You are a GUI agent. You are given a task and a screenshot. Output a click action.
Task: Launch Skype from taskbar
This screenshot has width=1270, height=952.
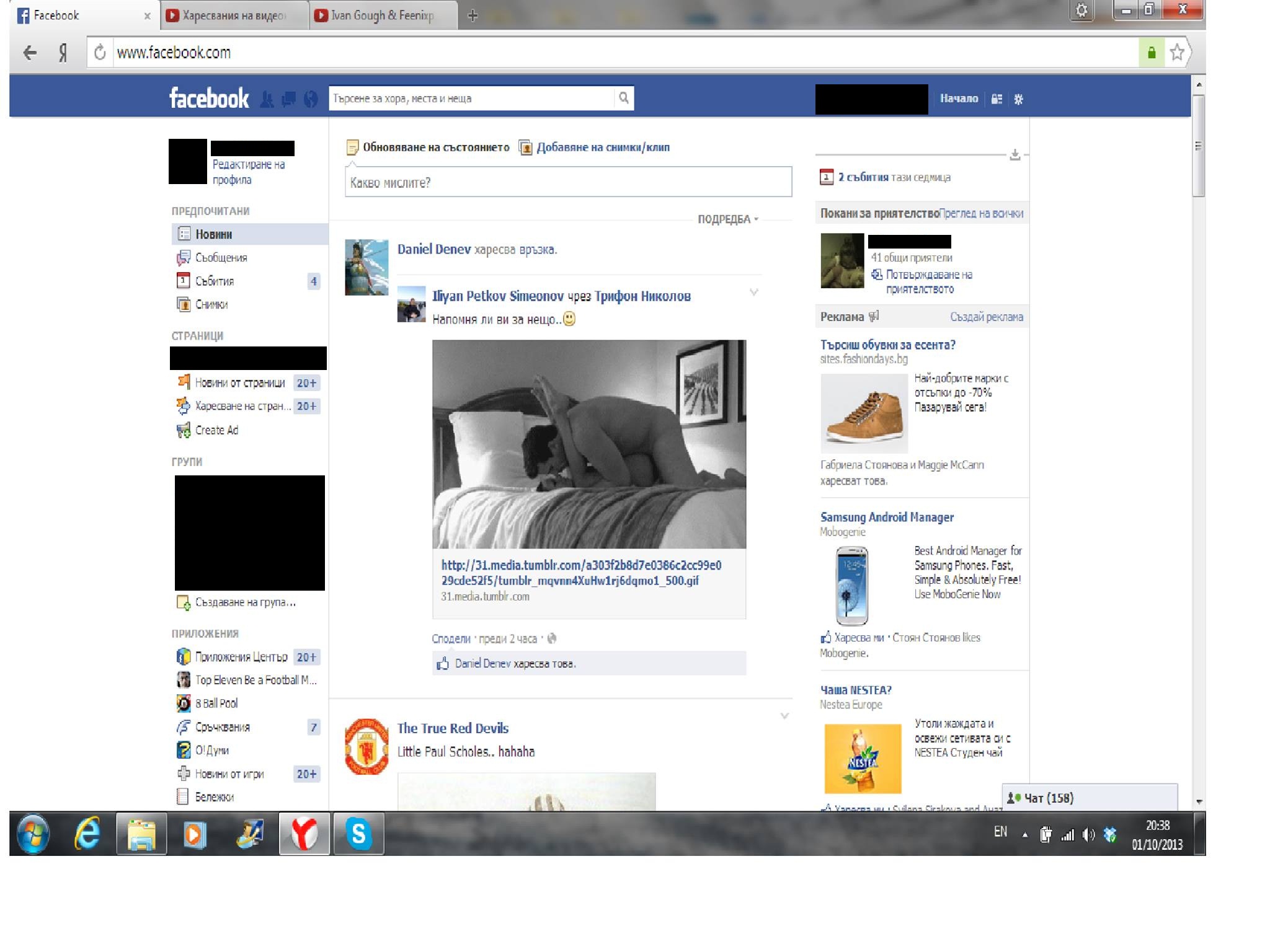point(359,834)
